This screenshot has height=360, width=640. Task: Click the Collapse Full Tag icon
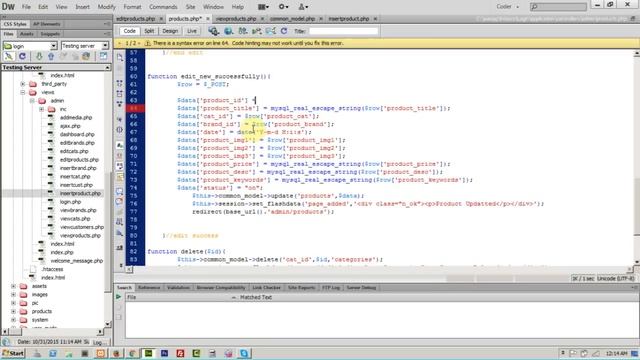tap(120, 83)
